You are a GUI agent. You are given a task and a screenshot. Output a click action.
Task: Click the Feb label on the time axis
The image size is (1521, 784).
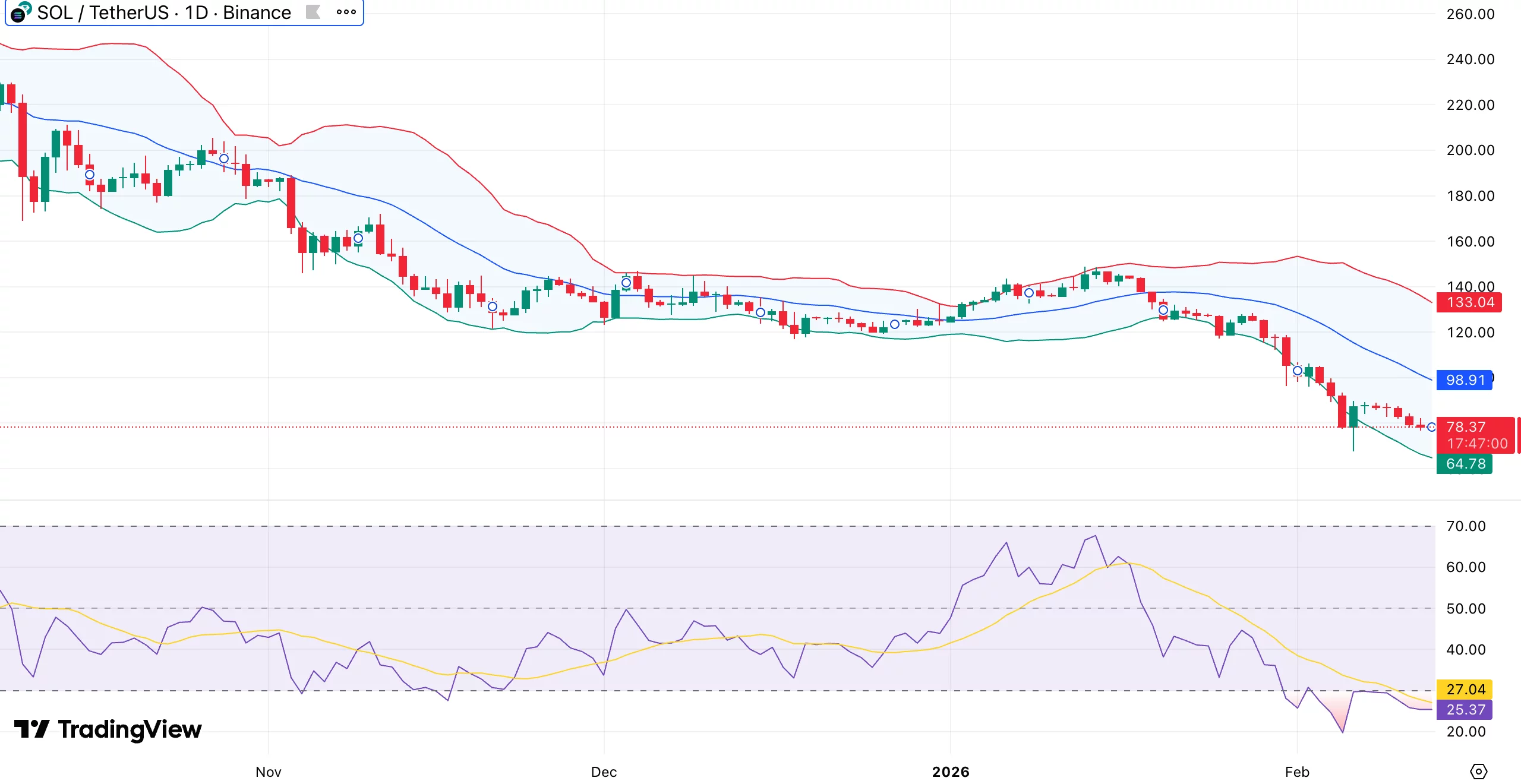tap(1298, 772)
